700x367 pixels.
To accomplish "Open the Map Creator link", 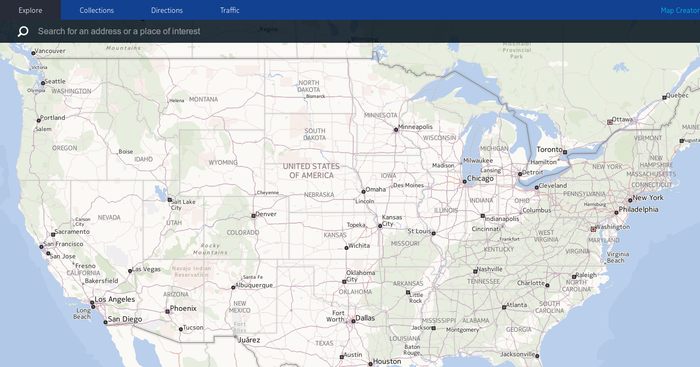I will (680, 10).
